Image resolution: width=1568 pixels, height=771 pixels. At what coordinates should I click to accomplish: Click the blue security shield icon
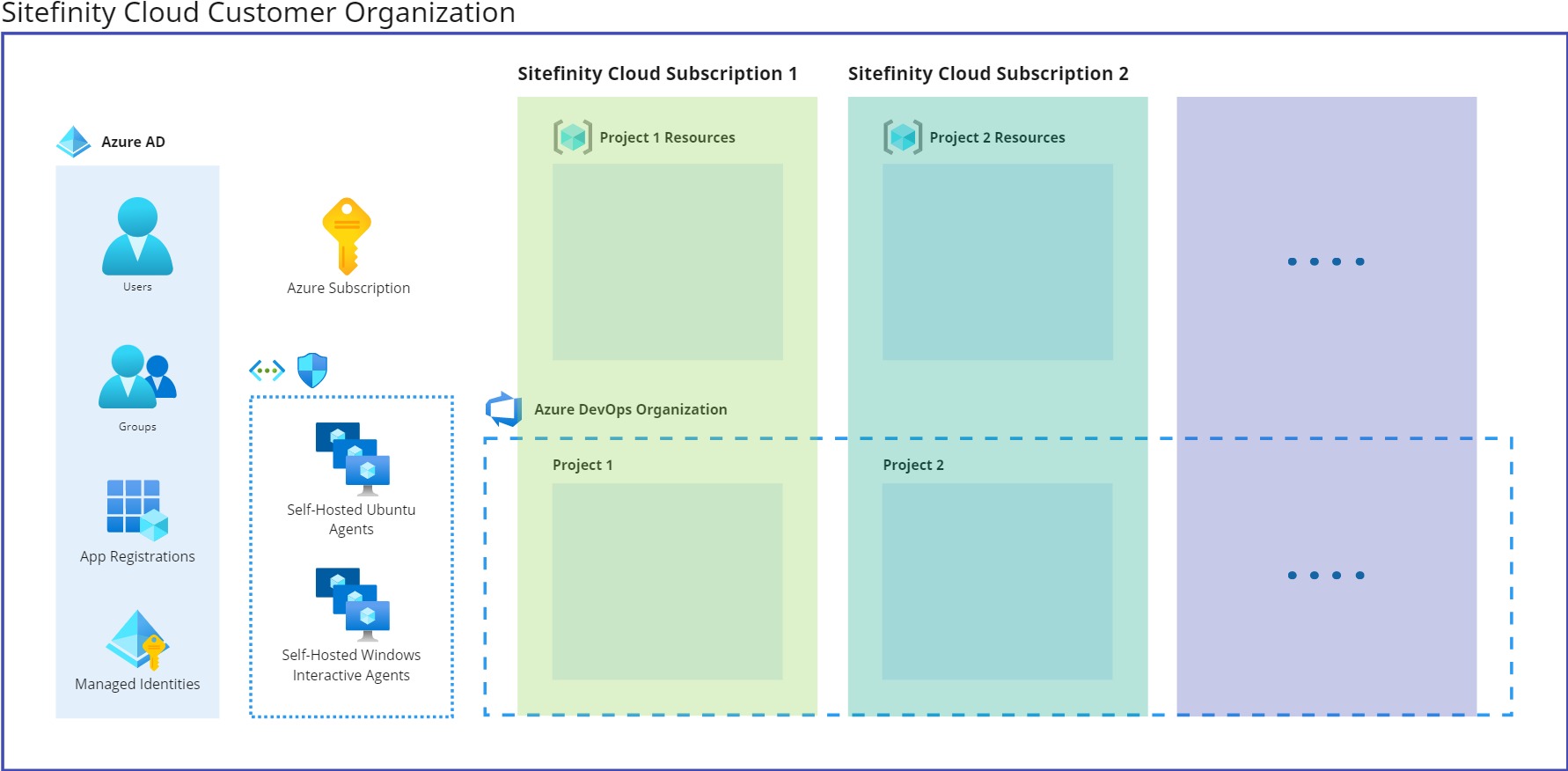click(312, 371)
